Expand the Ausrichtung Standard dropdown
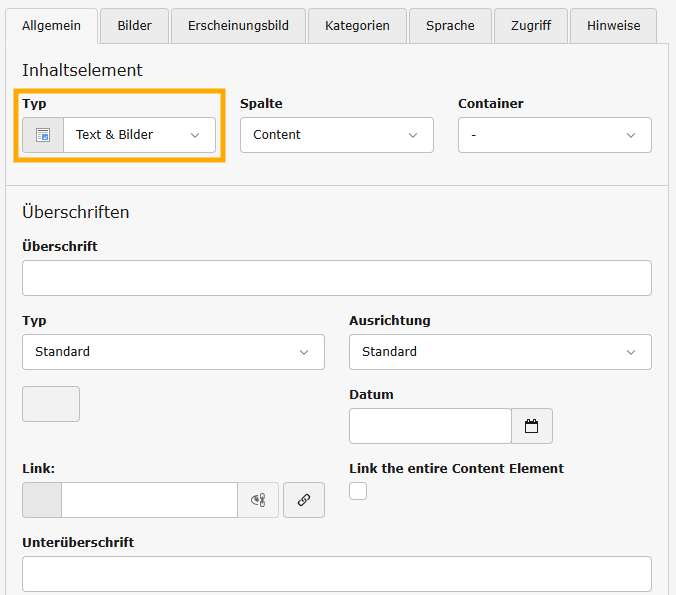Screen dimensions: 676x595 pyautogui.click(x=500, y=352)
